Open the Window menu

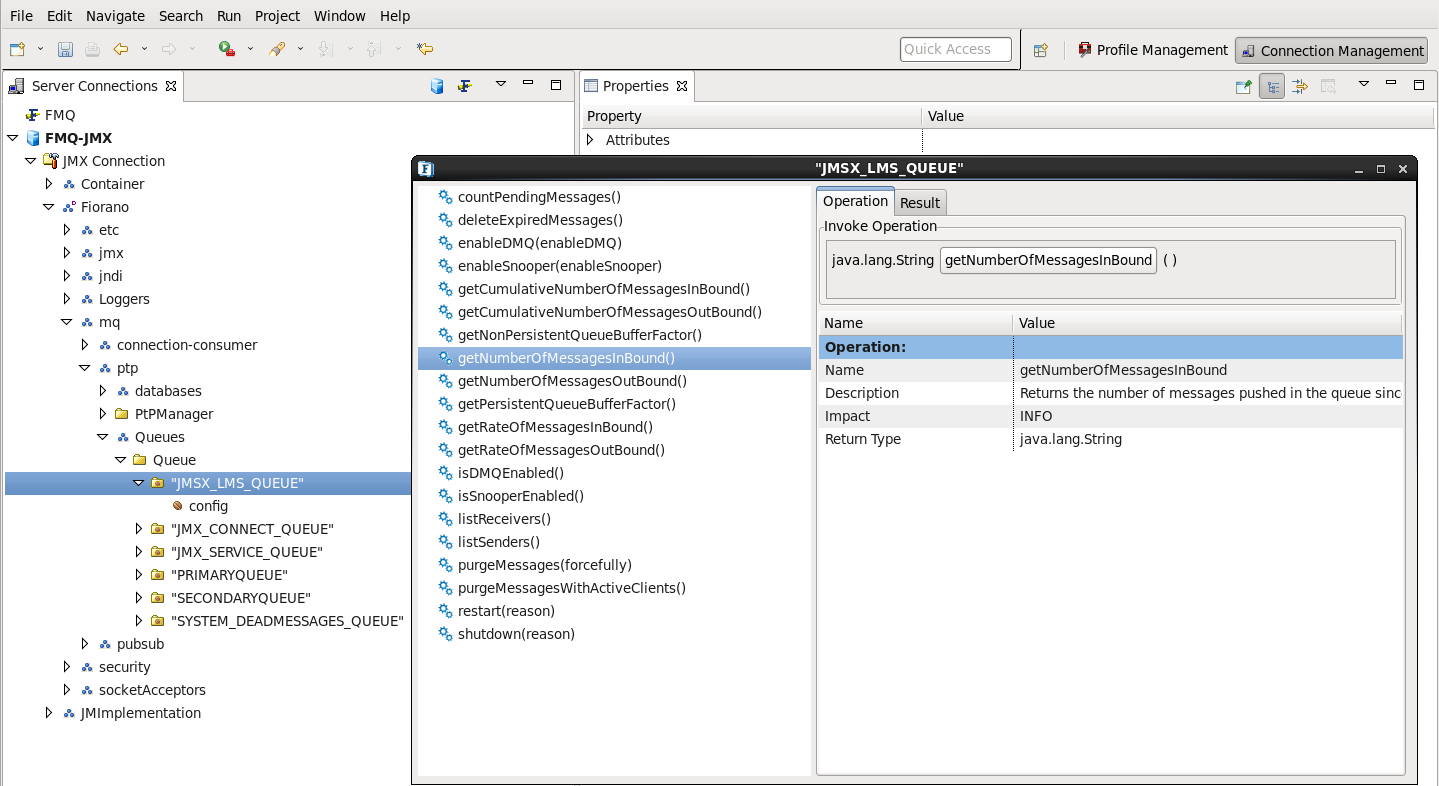click(339, 16)
